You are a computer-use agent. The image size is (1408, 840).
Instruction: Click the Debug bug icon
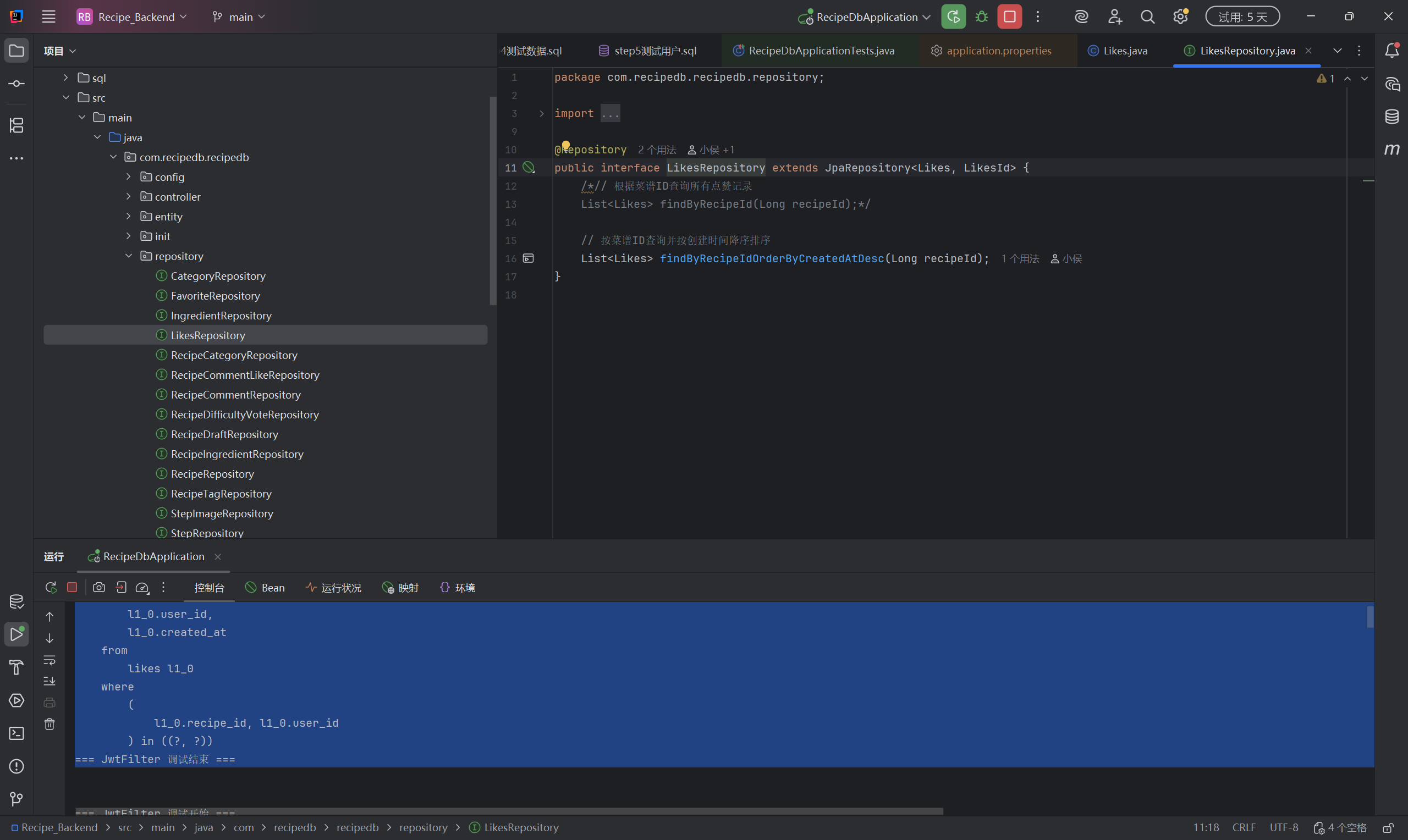click(x=982, y=17)
